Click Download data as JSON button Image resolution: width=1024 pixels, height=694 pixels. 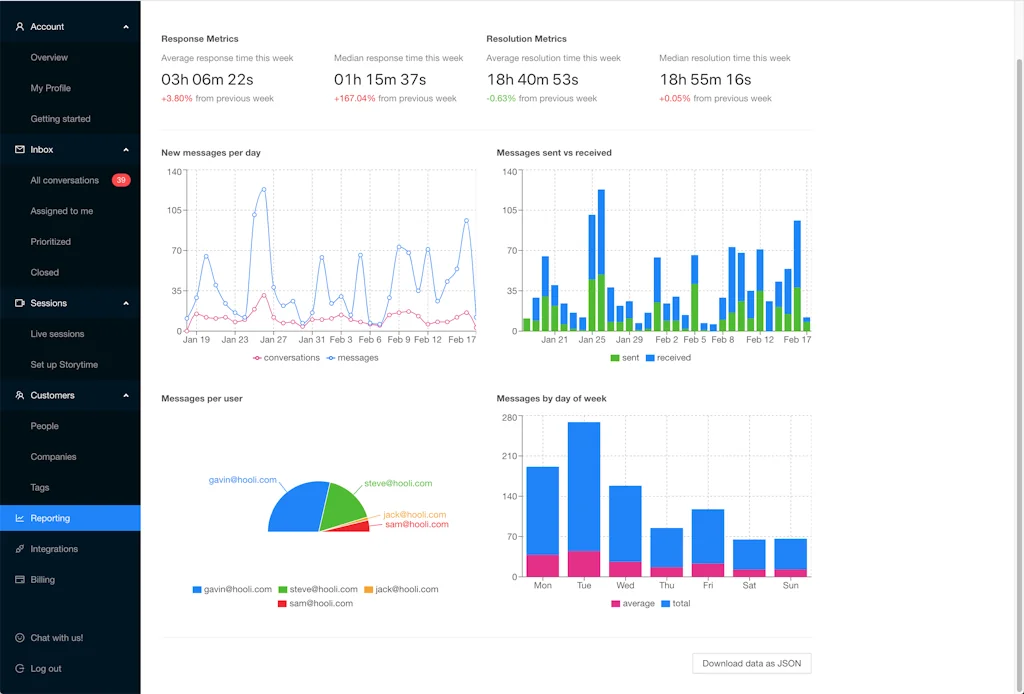(751, 663)
